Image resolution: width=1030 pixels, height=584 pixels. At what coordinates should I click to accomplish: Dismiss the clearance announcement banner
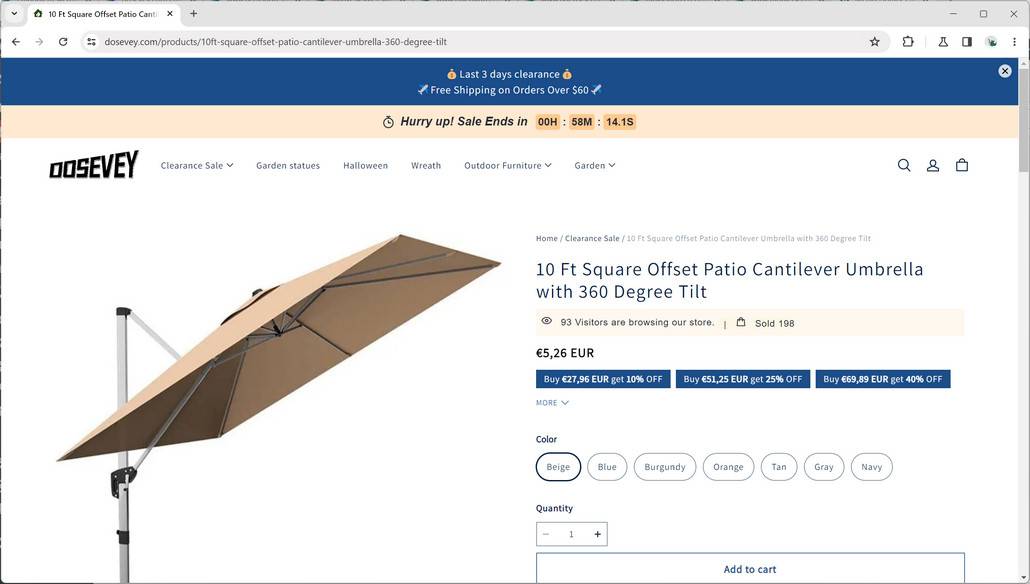coord(1005,71)
